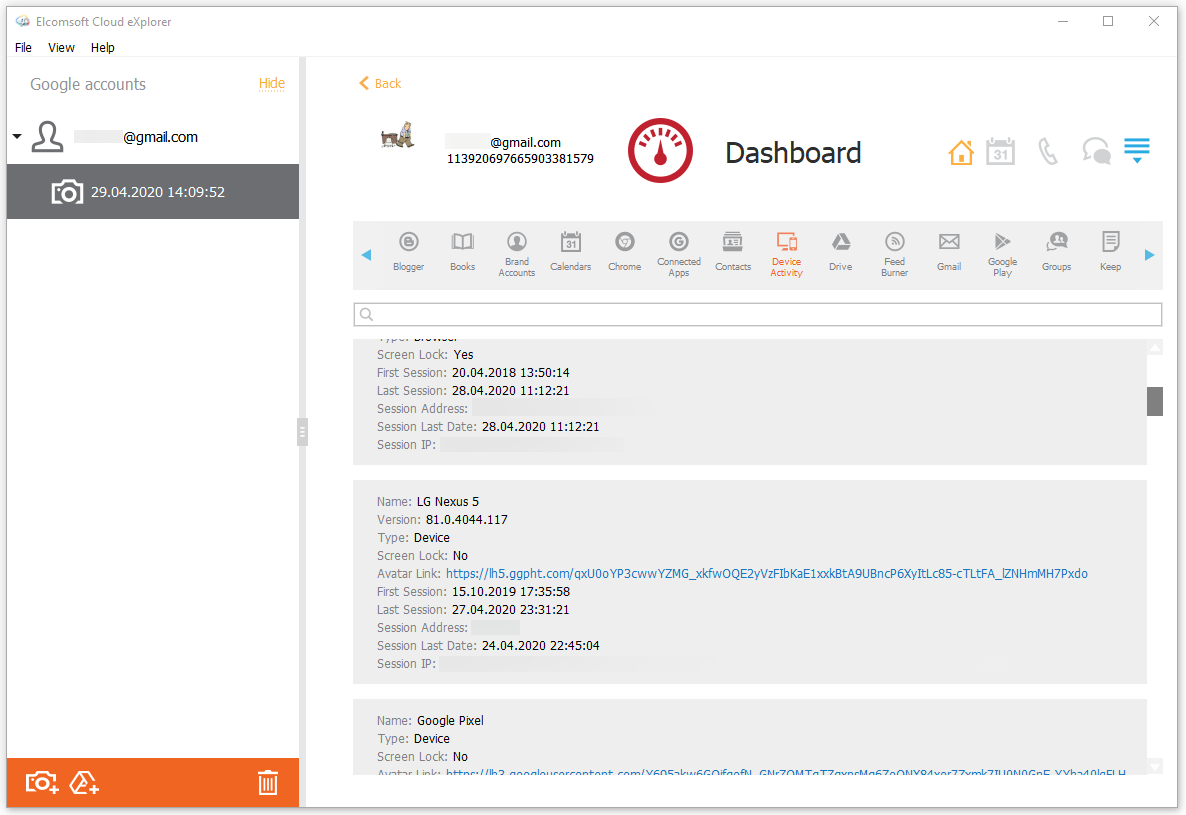Add a new account with the person icon
Screen dimensions: 1186x815
pyautogui.click(x=84, y=783)
